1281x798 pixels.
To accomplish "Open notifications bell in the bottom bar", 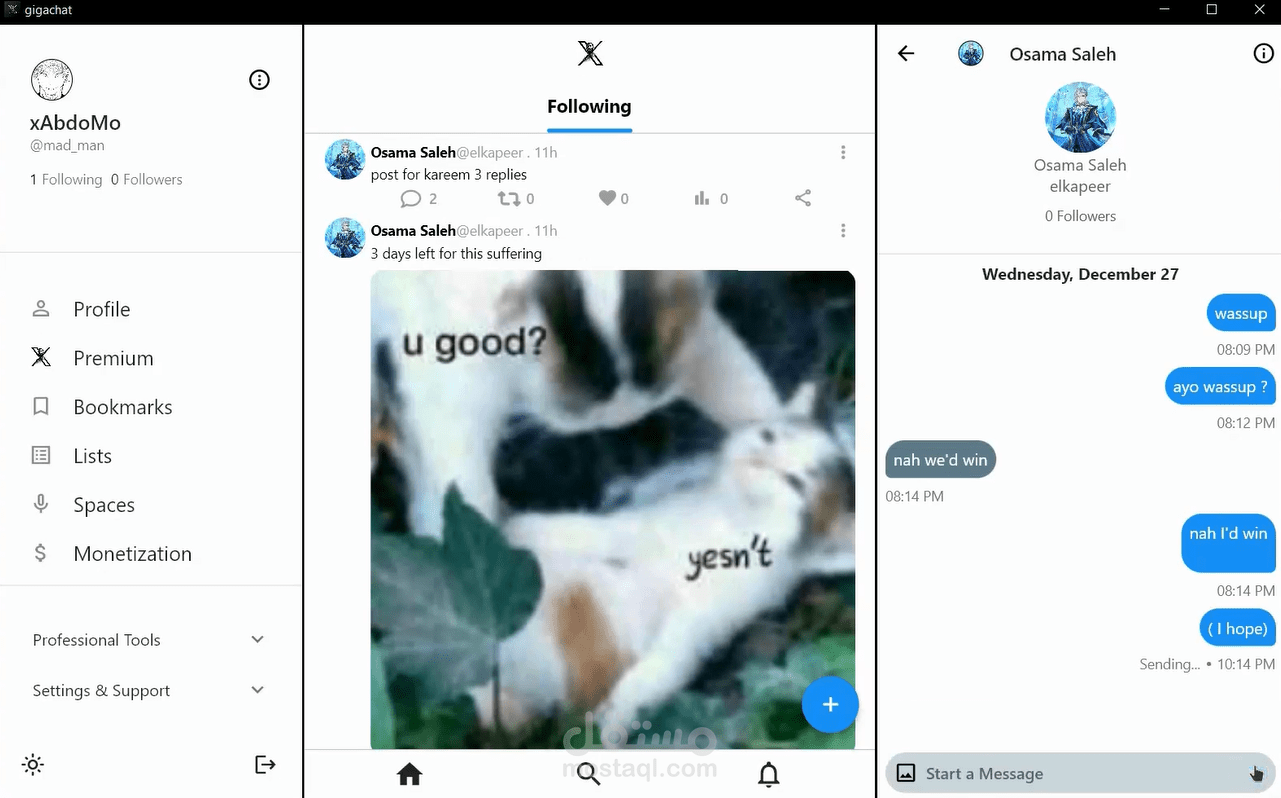I will [768, 774].
